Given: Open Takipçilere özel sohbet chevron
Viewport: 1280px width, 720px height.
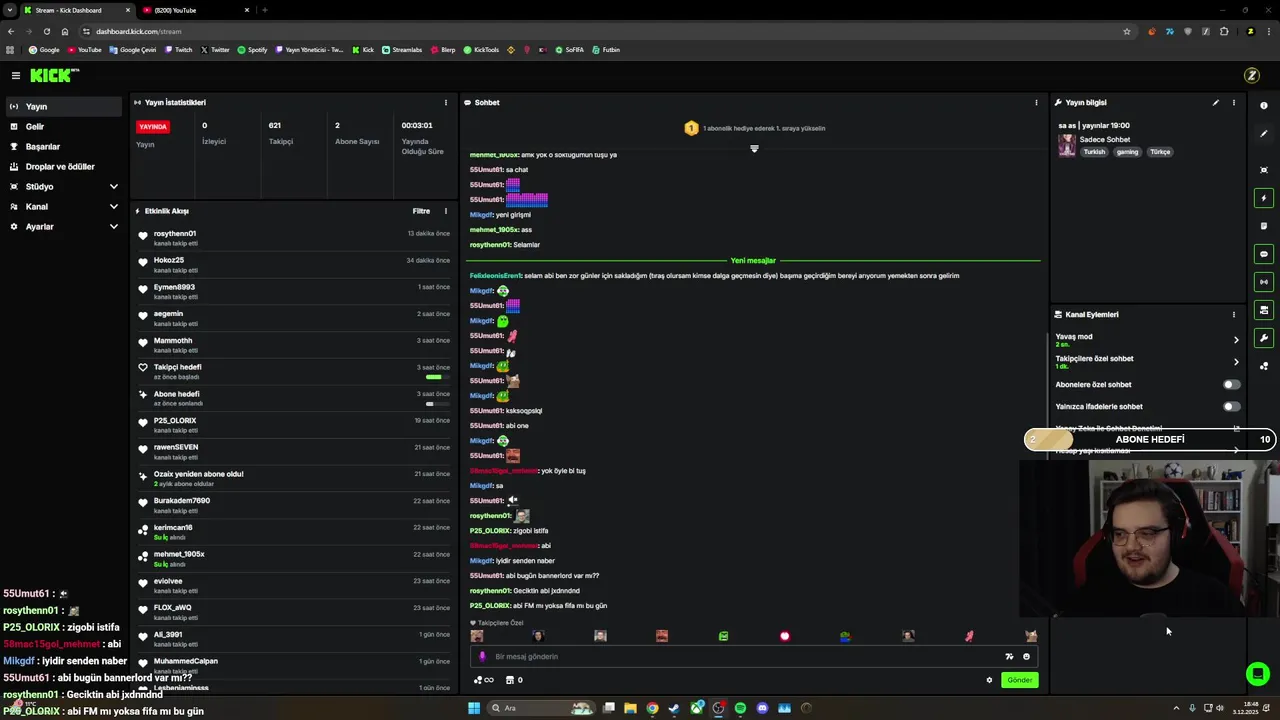Looking at the screenshot, I should click(1236, 362).
